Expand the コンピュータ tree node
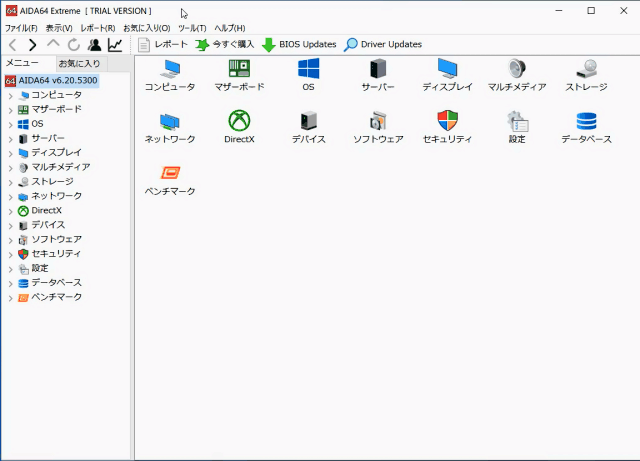The image size is (640, 461). click(x=11, y=96)
